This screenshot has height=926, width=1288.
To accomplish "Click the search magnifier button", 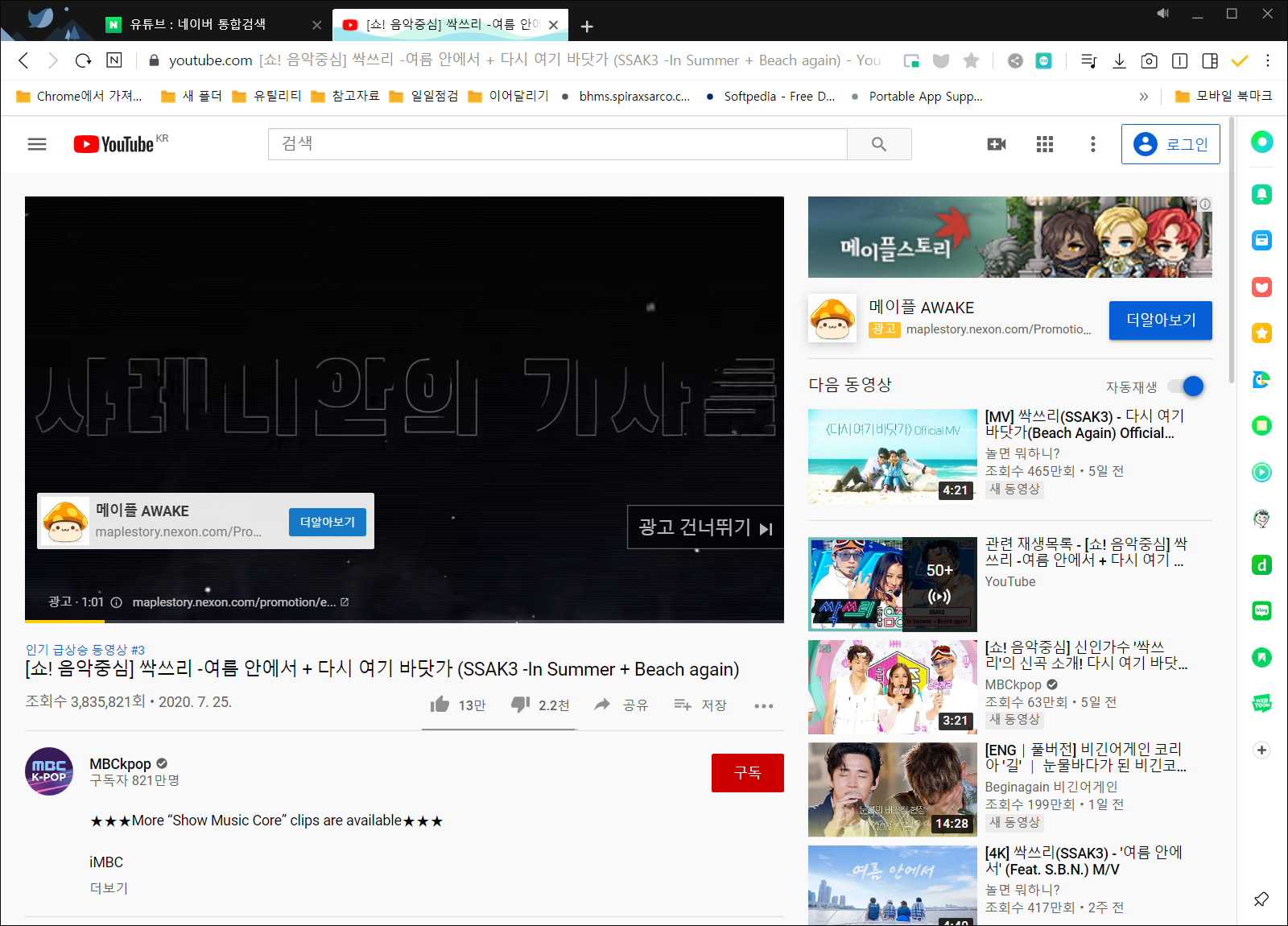I will coord(879,144).
